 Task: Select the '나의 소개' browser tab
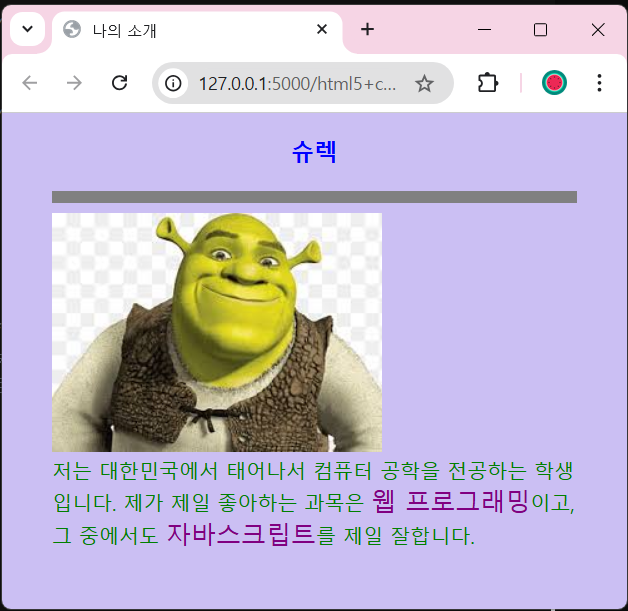197,30
